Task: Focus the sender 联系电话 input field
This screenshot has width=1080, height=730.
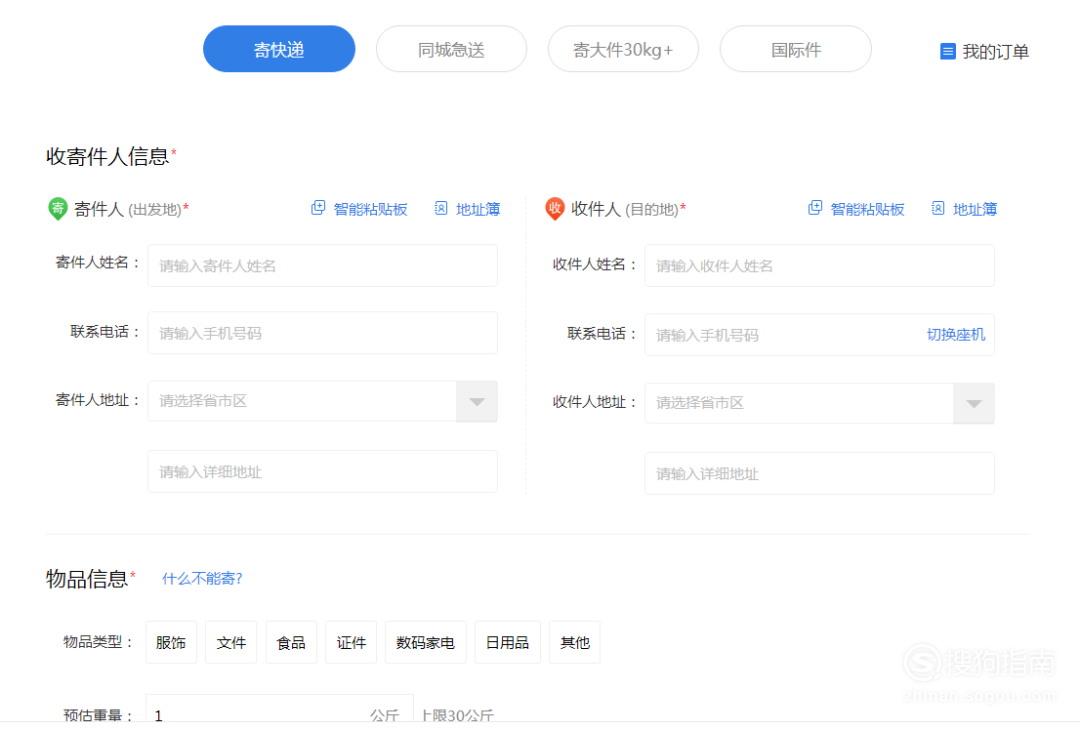Action: pyautogui.click(x=322, y=333)
